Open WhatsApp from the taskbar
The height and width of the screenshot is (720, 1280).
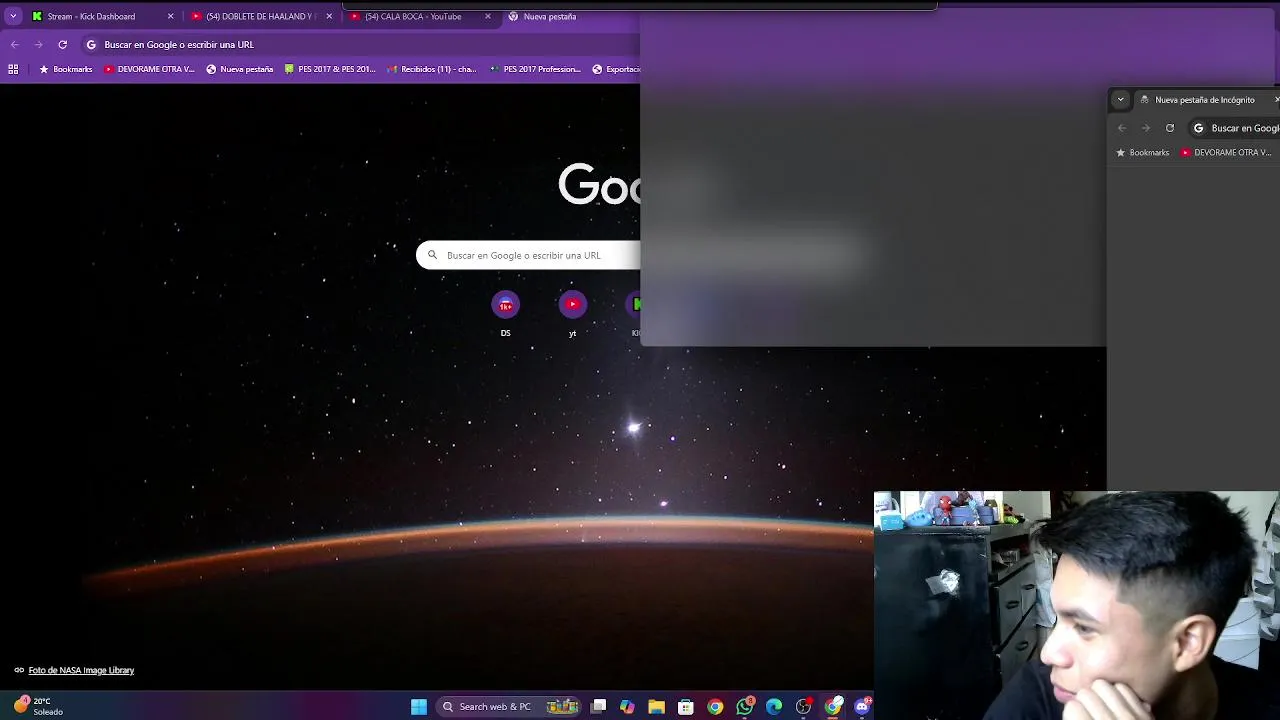[x=745, y=707]
